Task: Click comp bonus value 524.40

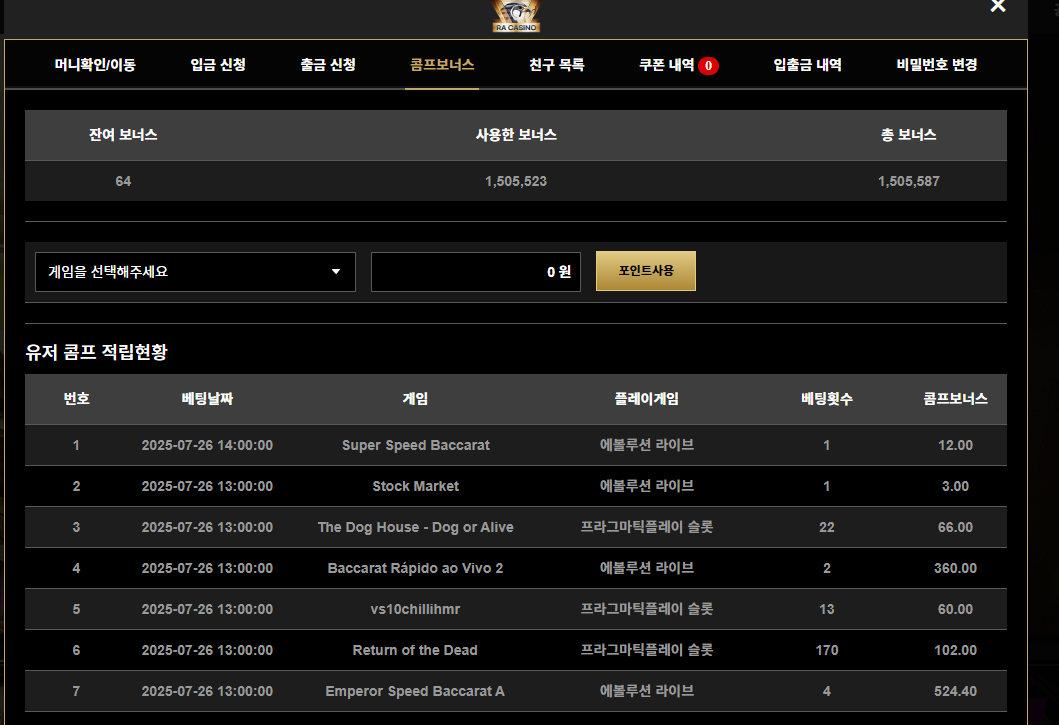Action: pos(955,691)
